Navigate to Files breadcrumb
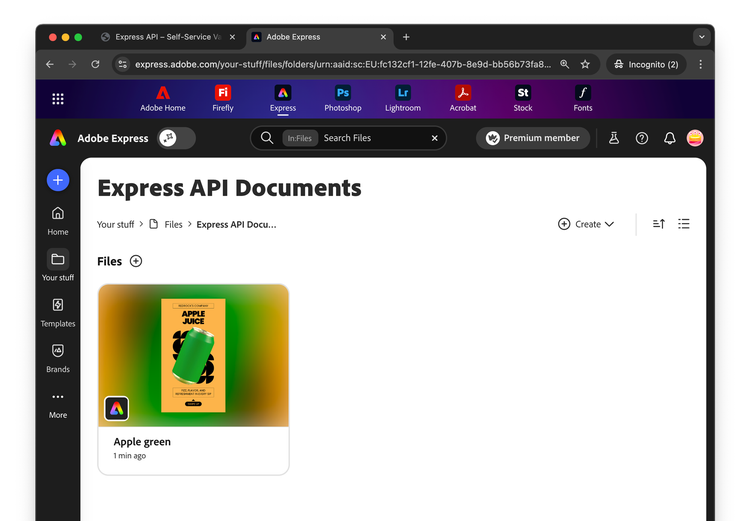 pos(166,224)
